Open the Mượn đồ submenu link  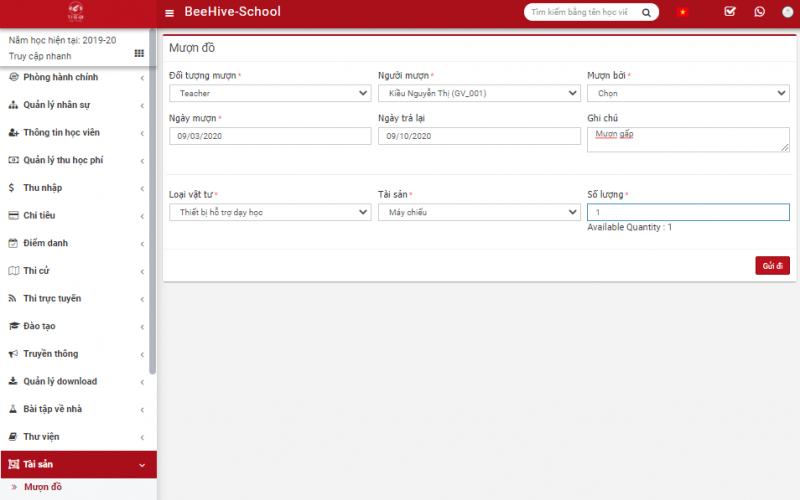[43, 487]
